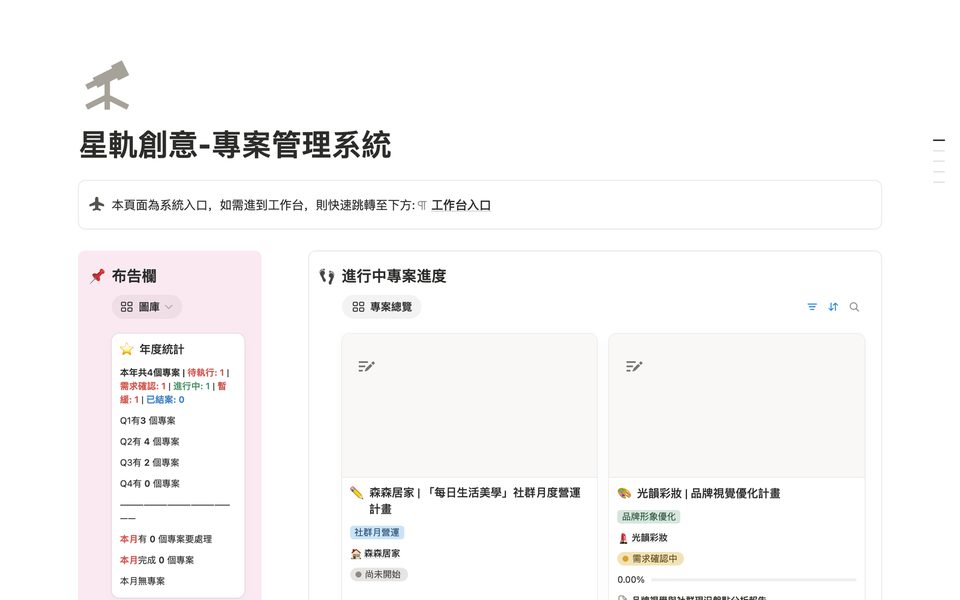Click the footprints icon beside 進行中專案進度
This screenshot has height=600, width=960.
(x=327, y=276)
